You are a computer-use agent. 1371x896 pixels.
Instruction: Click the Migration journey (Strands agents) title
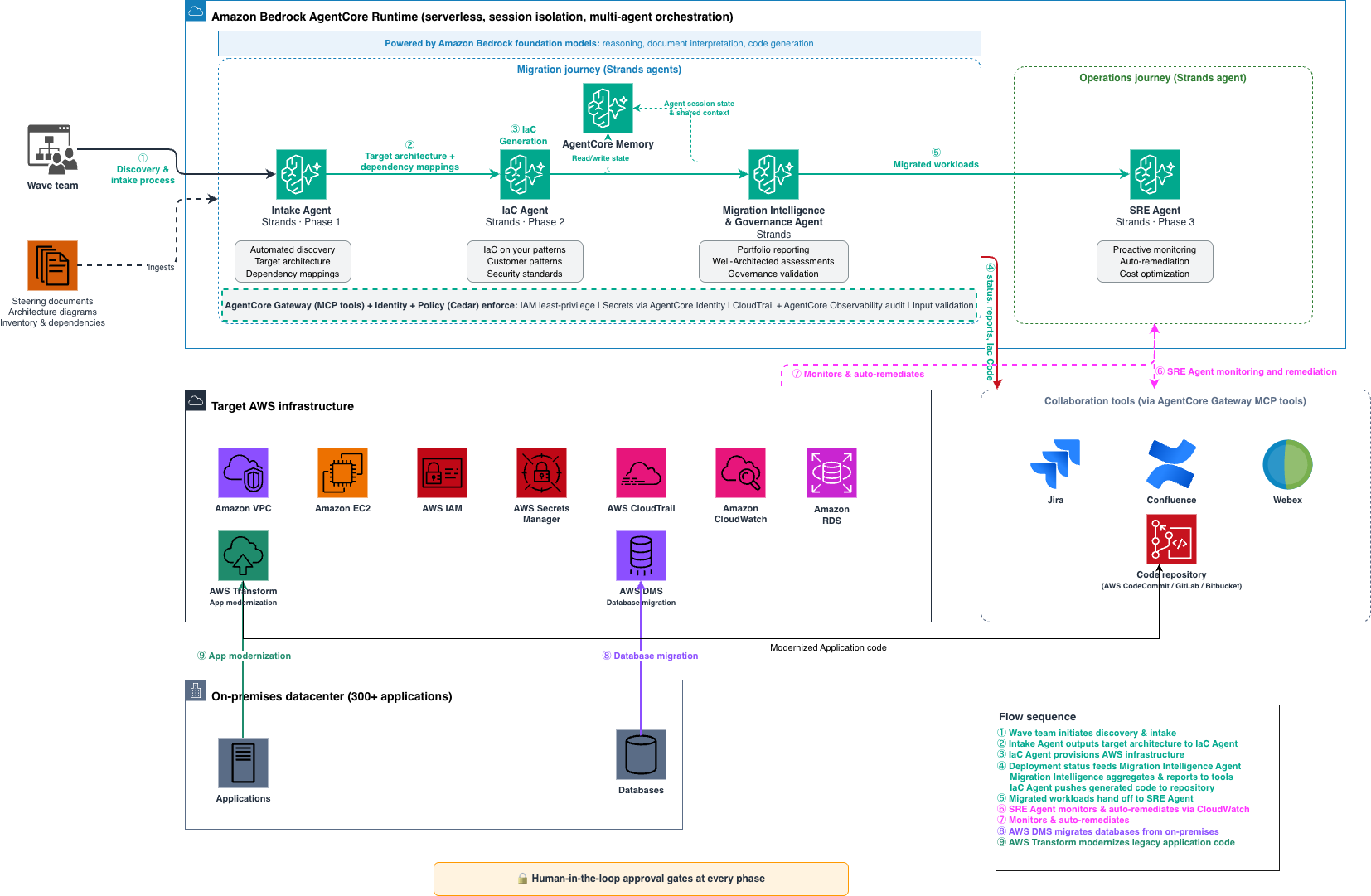(599, 70)
